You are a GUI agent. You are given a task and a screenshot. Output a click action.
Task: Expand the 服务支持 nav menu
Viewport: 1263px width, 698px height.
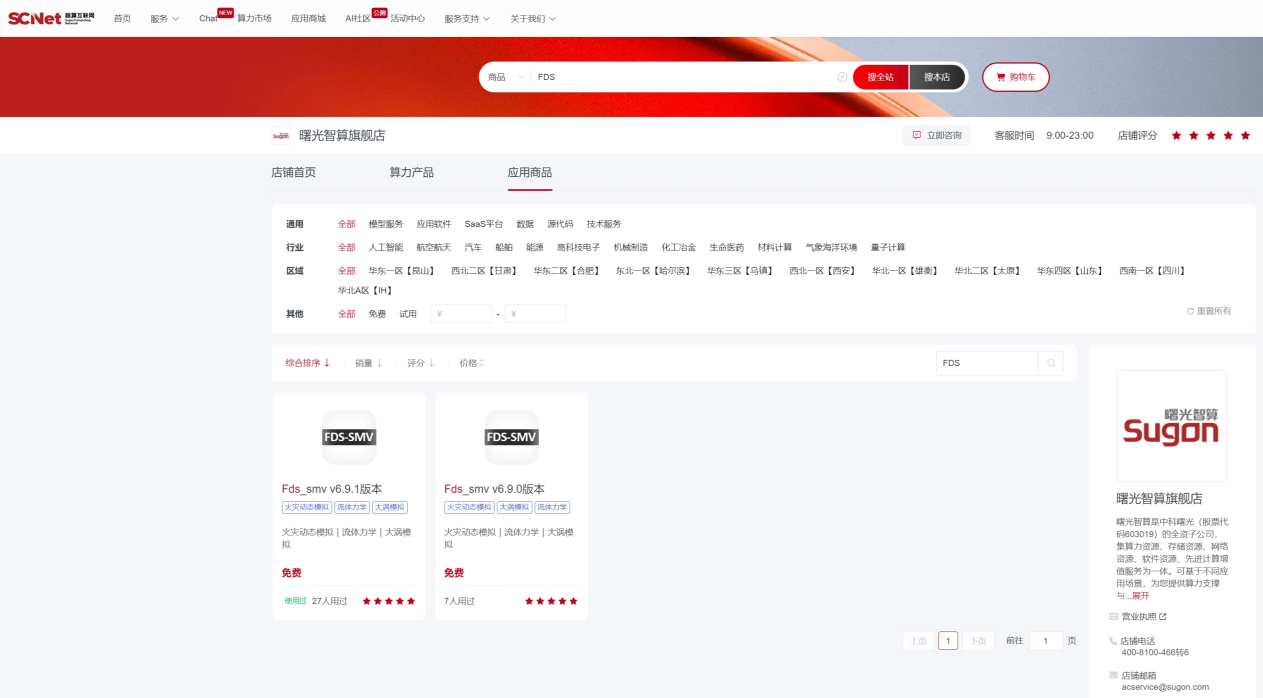[x=467, y=18]
